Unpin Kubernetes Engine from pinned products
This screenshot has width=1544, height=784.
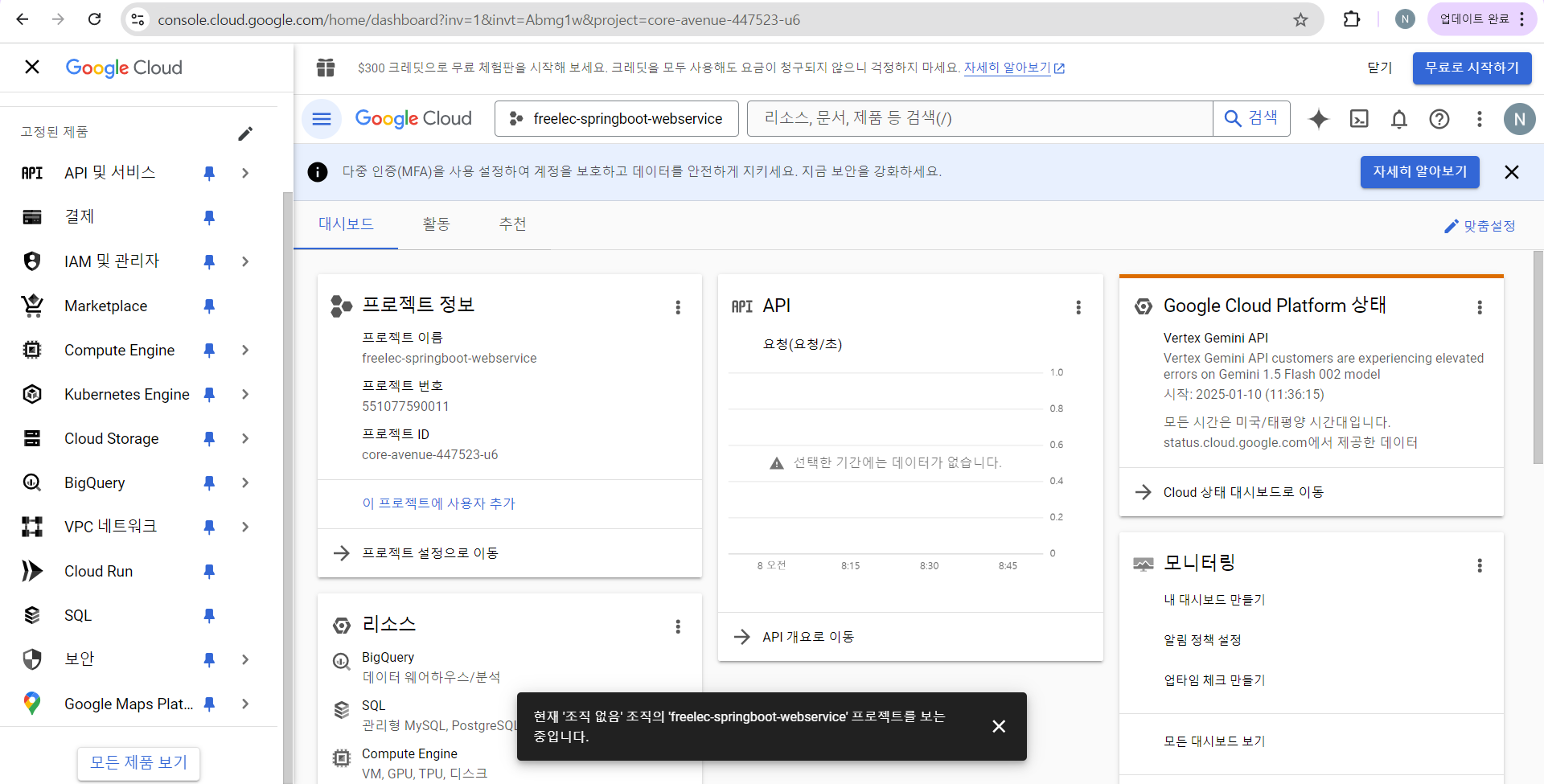209,394
